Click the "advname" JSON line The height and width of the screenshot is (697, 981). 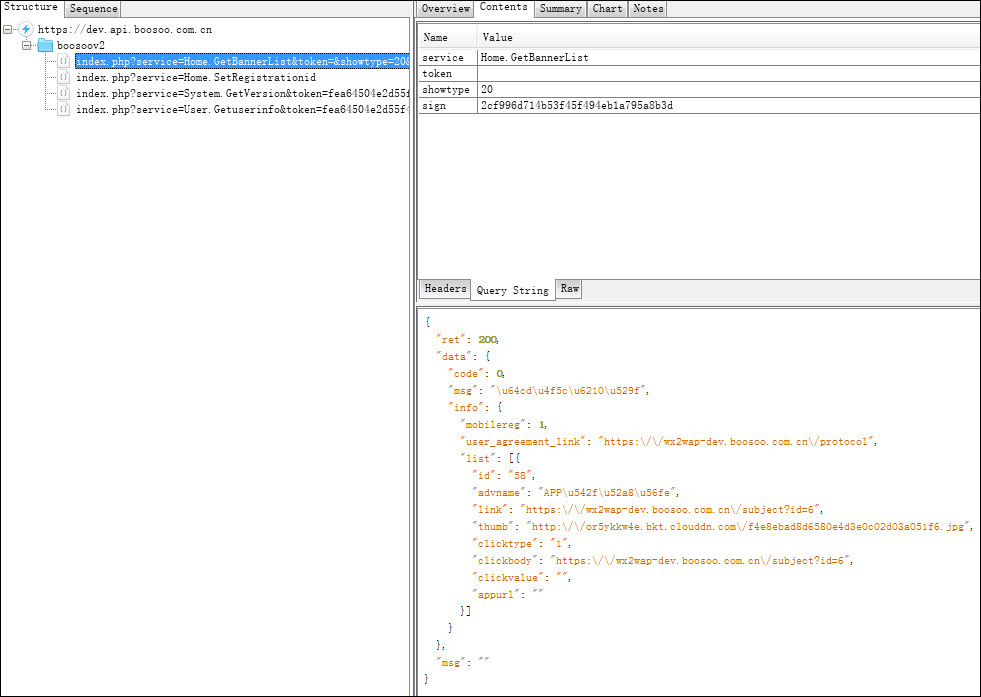[576, 492]
